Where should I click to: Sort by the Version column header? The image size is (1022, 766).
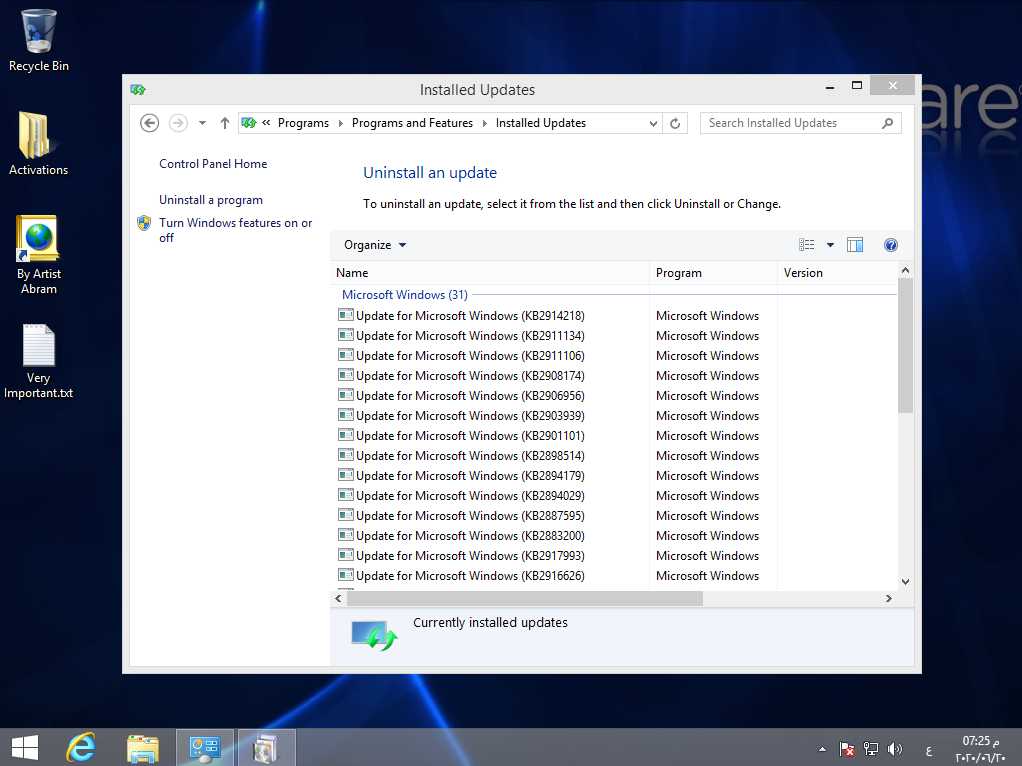point(838,273)
